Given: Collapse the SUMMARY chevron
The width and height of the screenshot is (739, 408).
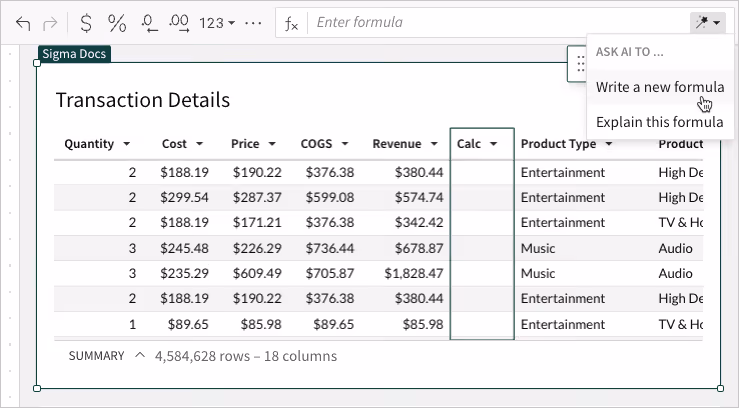Looking at the screenshot, I should 140,355.
